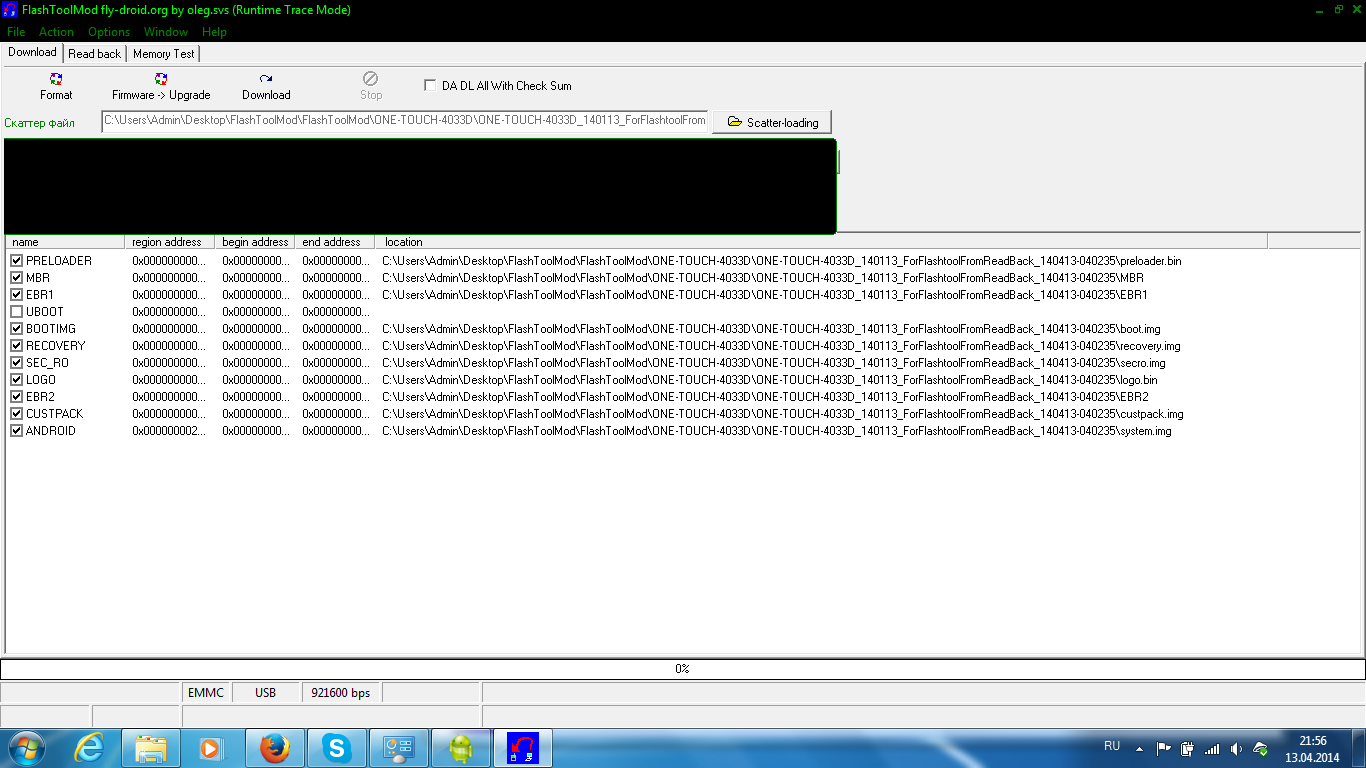Screen dimensions: 1366x768
Task: Sort by the begin address column header
Action: point(255,242)
